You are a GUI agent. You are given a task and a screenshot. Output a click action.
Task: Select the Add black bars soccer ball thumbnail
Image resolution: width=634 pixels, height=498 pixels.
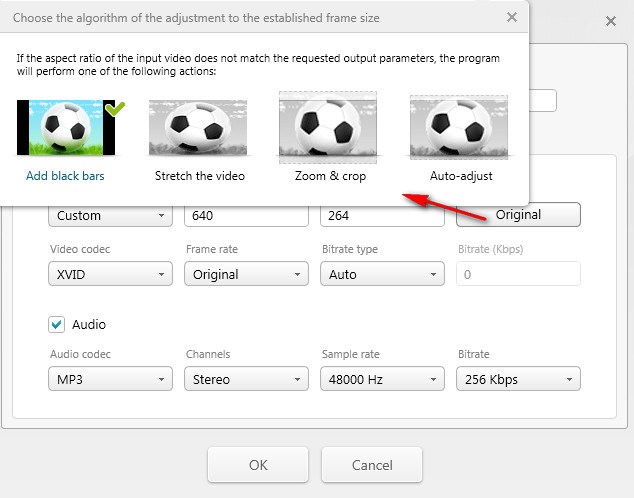click(x=66, y=128)
